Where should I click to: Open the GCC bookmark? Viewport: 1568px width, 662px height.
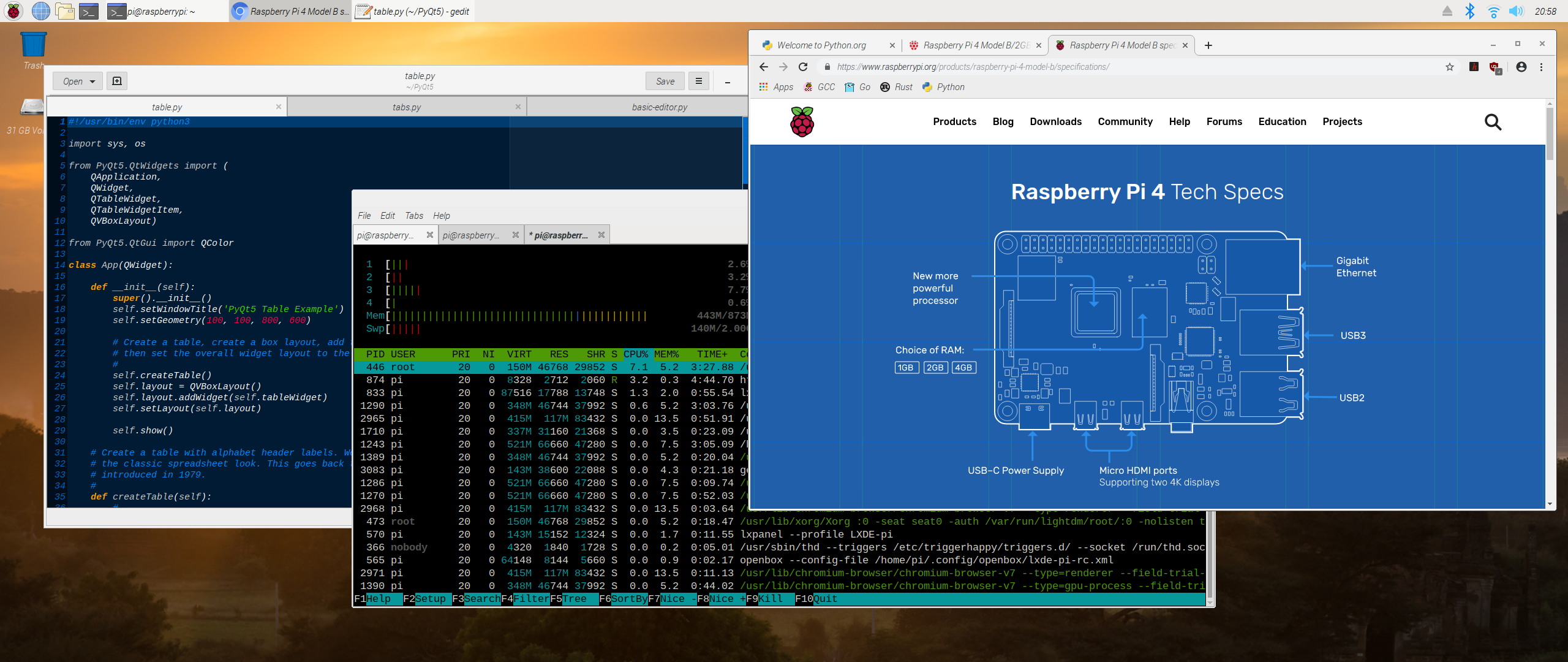(820, 87)
